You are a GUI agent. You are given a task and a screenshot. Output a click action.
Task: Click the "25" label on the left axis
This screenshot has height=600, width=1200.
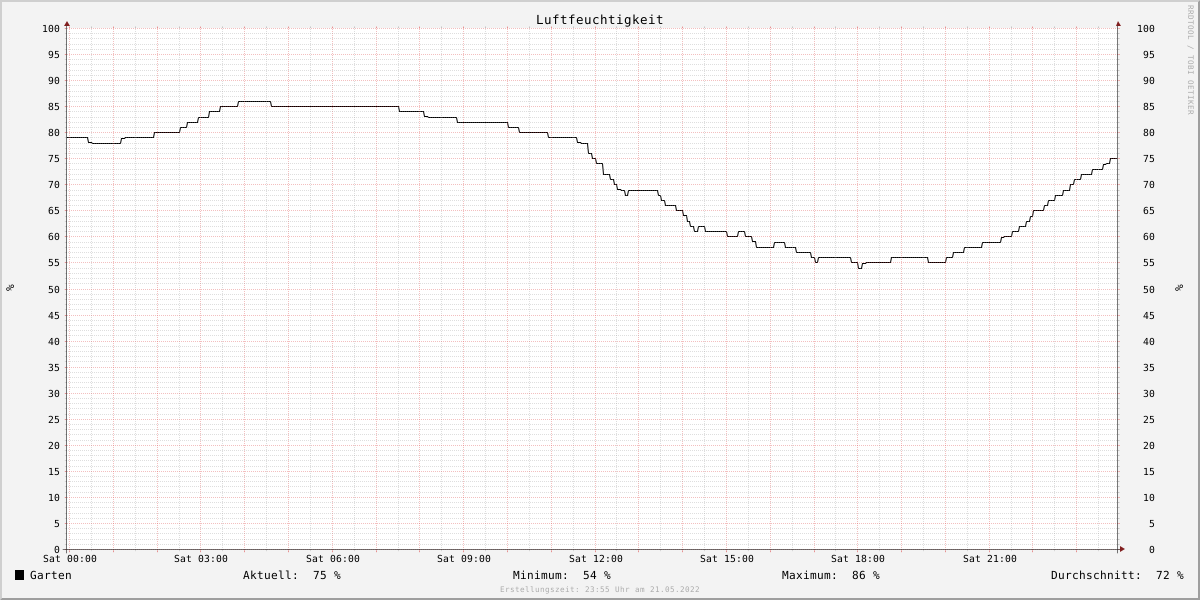pyautogui.click(x=54, y=420)
